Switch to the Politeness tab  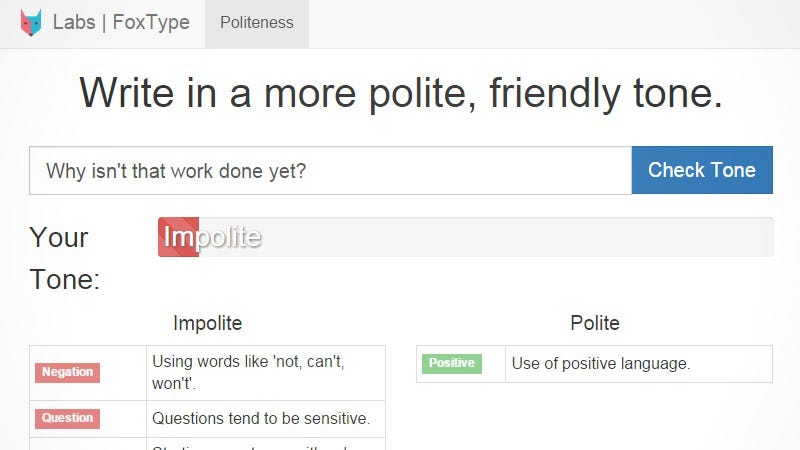click(257, 23)
